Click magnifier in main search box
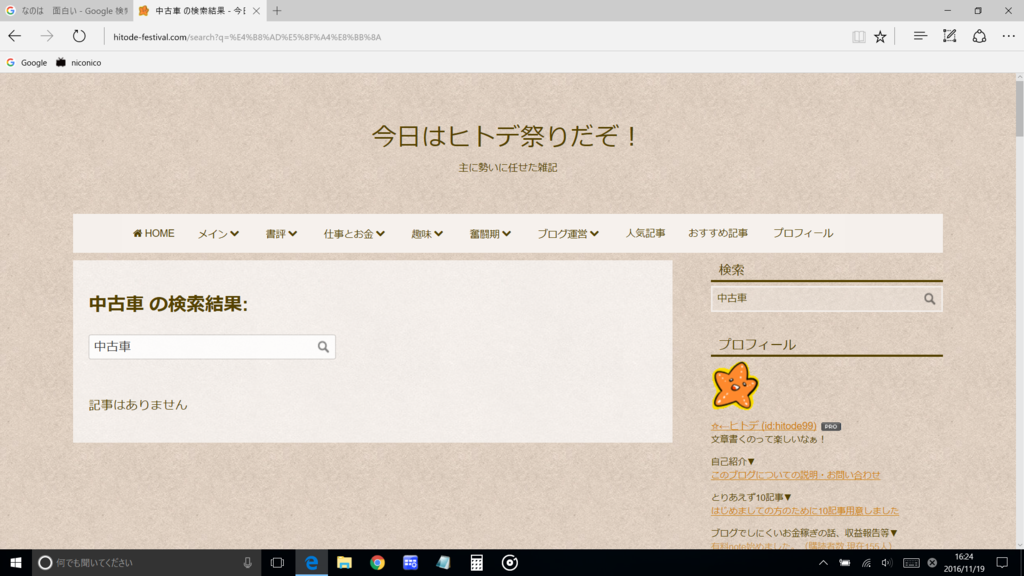1024x576 pixels. 323,347
